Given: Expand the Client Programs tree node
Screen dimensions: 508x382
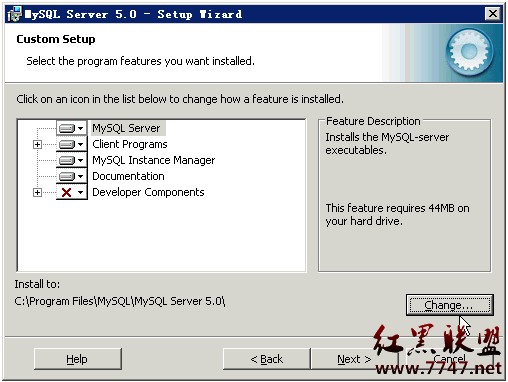Looking at the screenshot, I should point(37,144).
